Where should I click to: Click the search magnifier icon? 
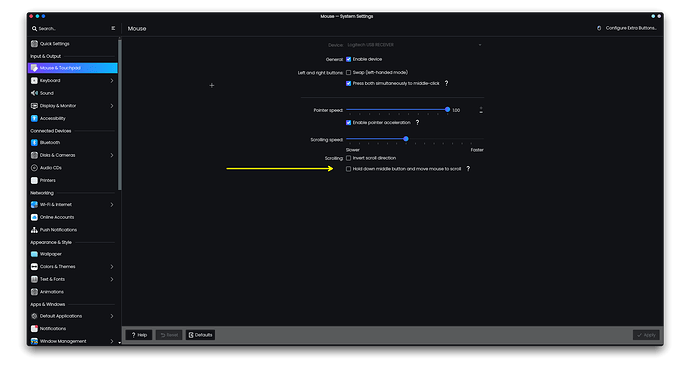click(x=34, y=29)
